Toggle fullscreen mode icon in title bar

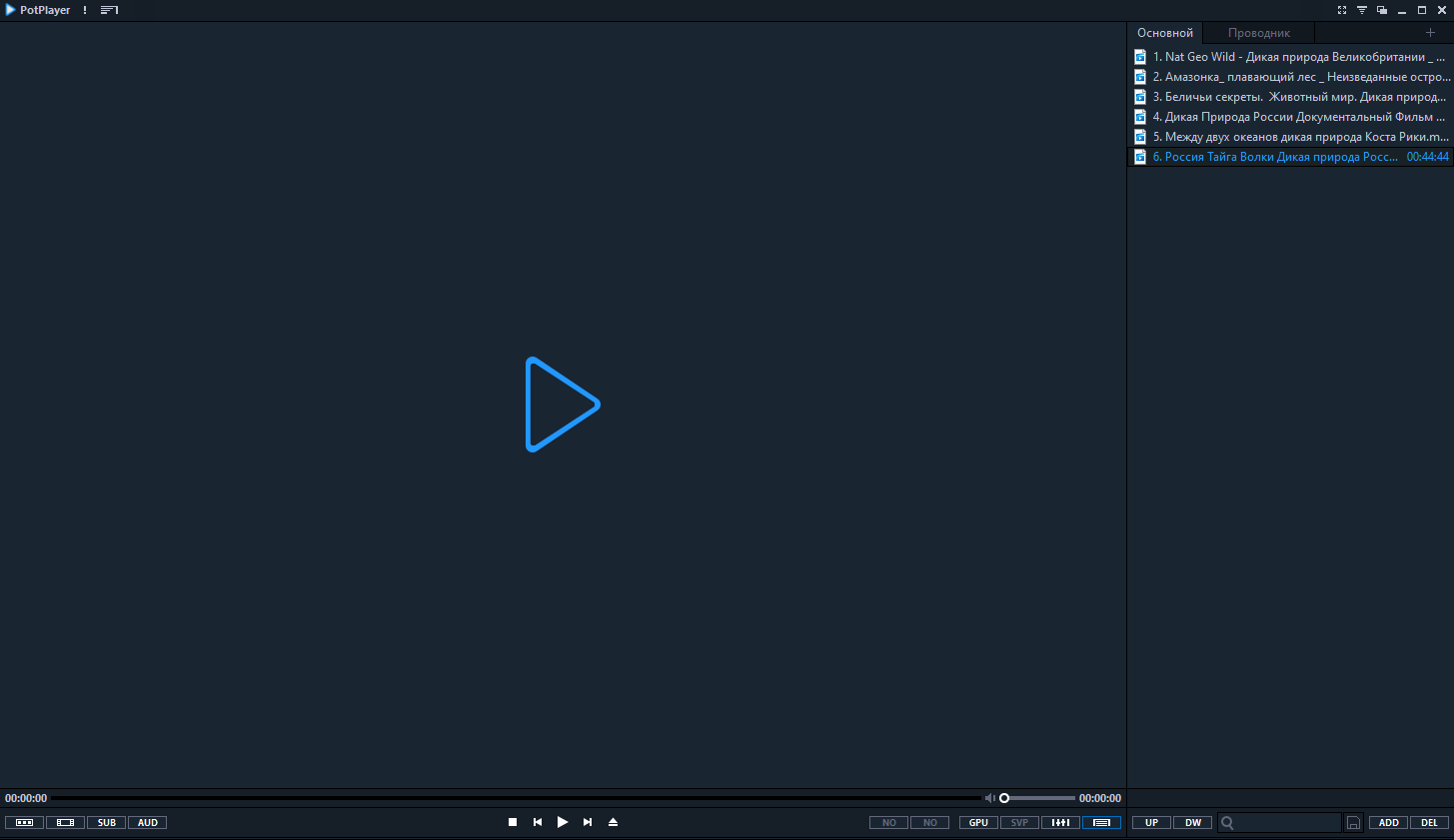point(1342,10)
